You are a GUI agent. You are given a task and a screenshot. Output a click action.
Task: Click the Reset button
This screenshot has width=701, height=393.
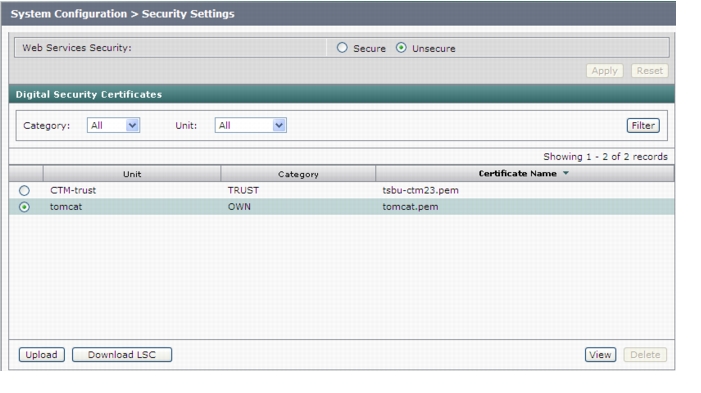click(x=650, y=71)
